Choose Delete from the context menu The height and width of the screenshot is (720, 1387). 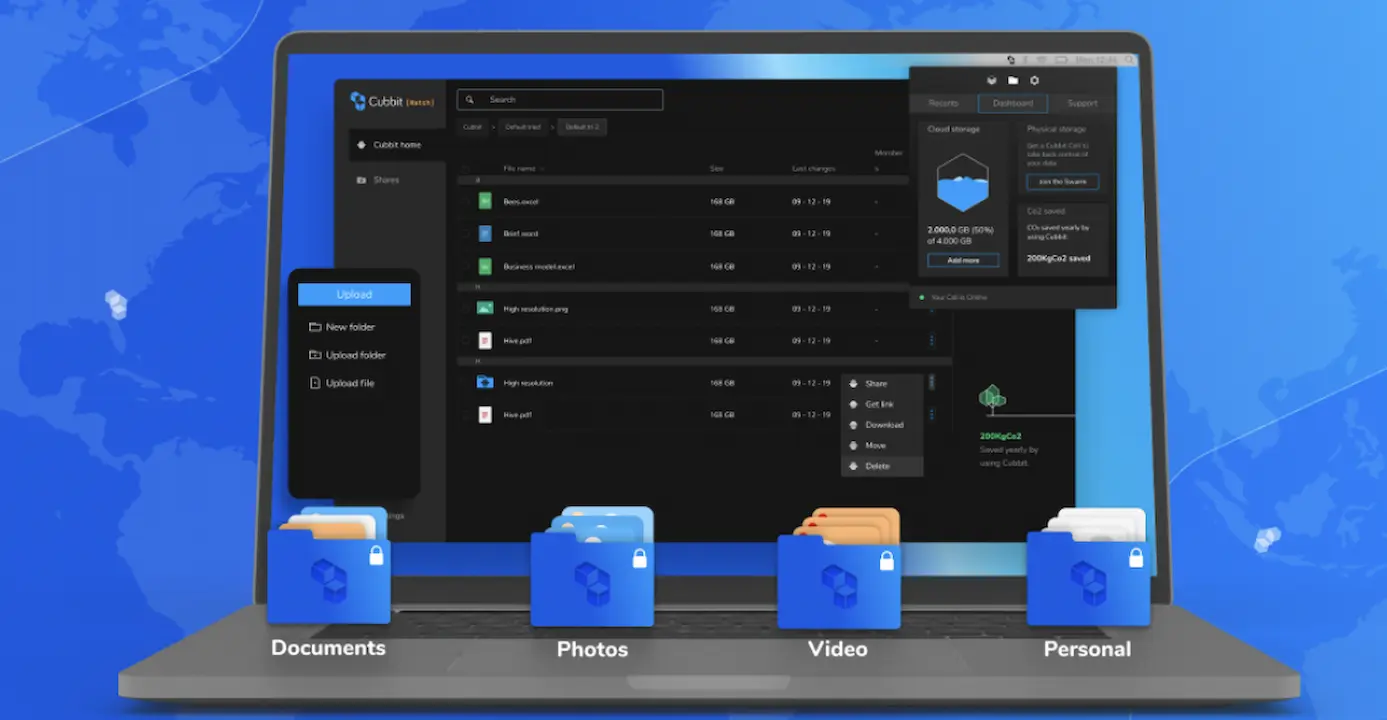tap(882, 466)
